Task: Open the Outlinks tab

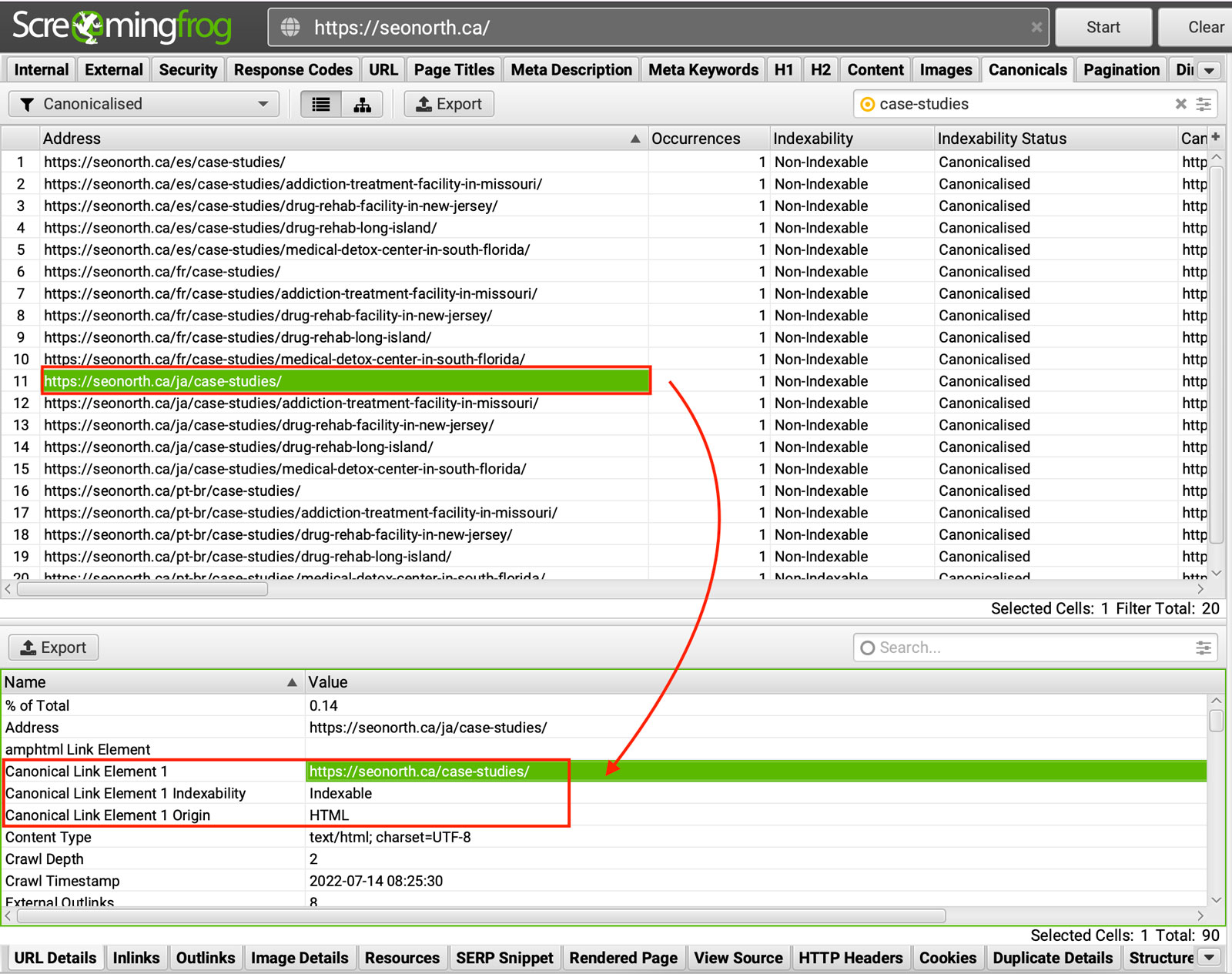Action: pyautogui.click(x=206, y=958)
